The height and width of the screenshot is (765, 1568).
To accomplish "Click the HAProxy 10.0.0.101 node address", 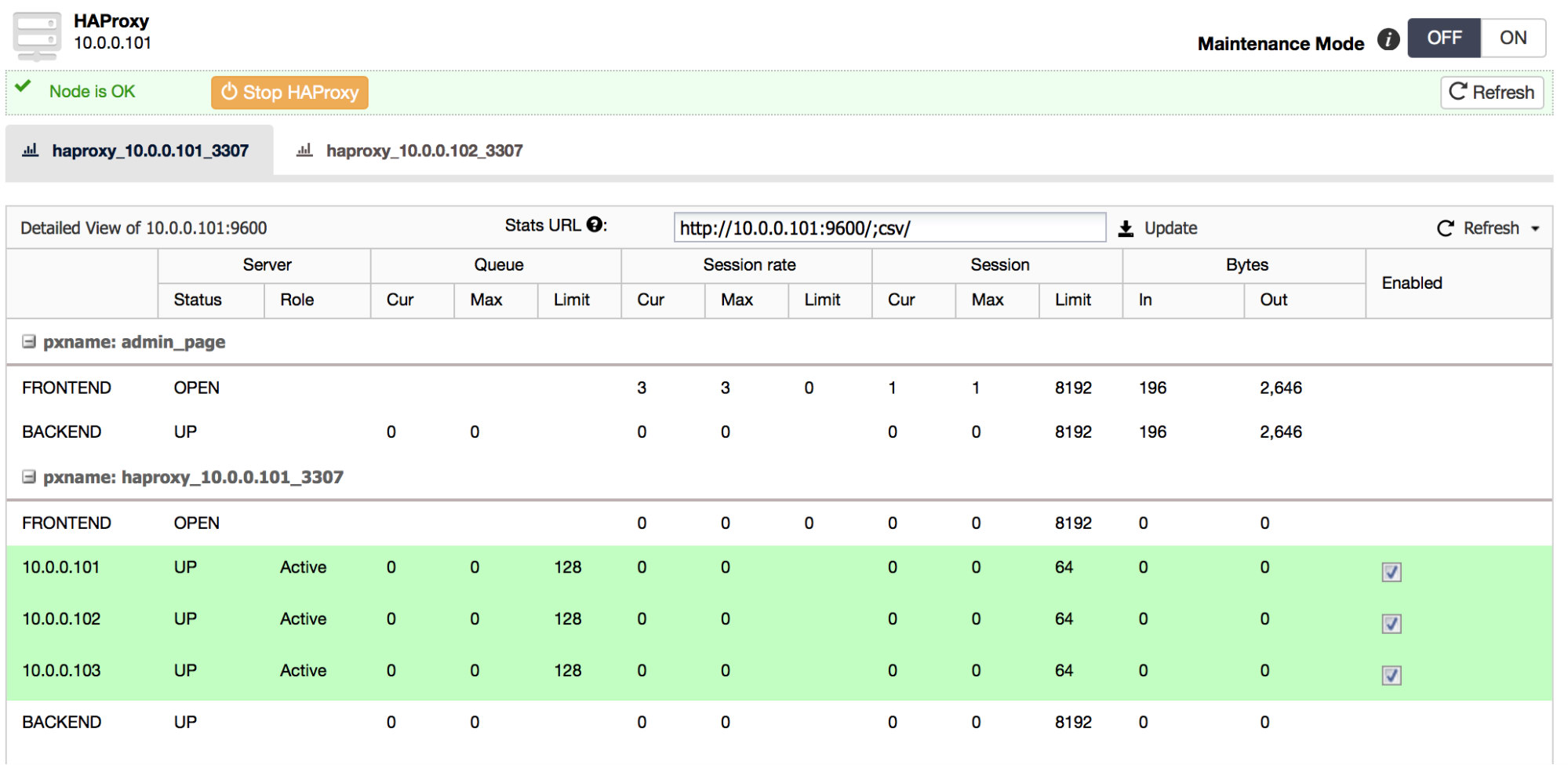I will click(112, 43).
